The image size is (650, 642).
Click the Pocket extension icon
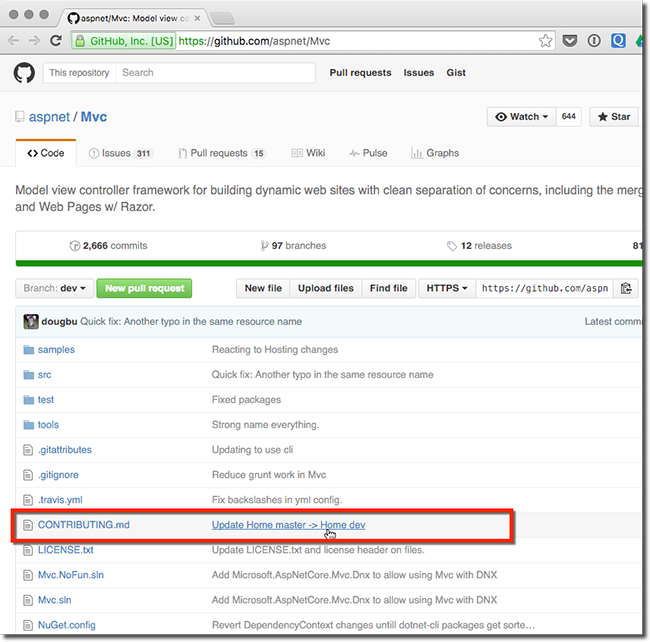tap(569, 41)
